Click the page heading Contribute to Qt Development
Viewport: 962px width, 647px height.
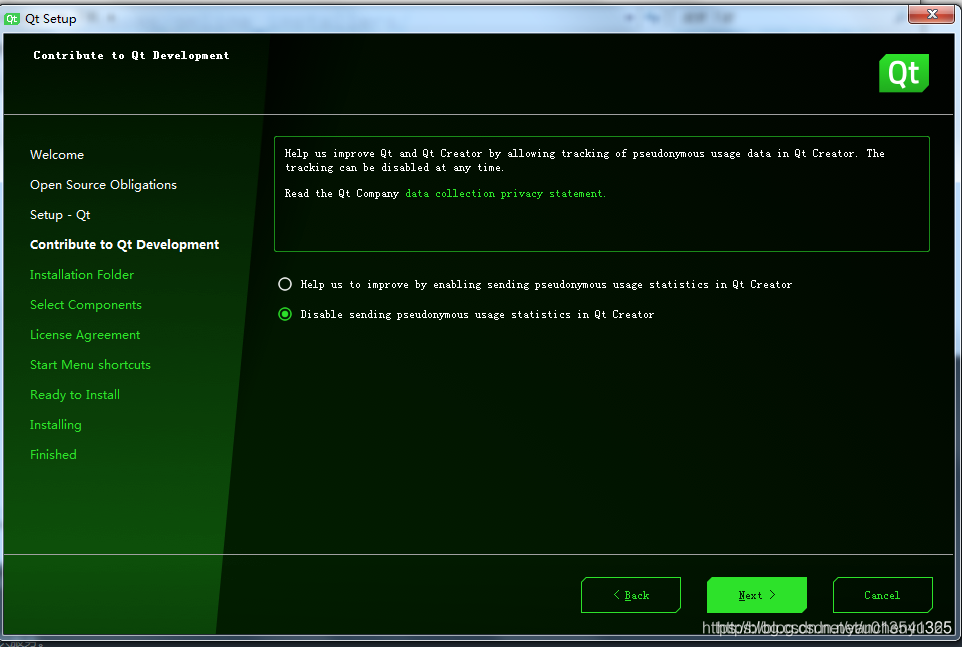[x=131, y=55]
